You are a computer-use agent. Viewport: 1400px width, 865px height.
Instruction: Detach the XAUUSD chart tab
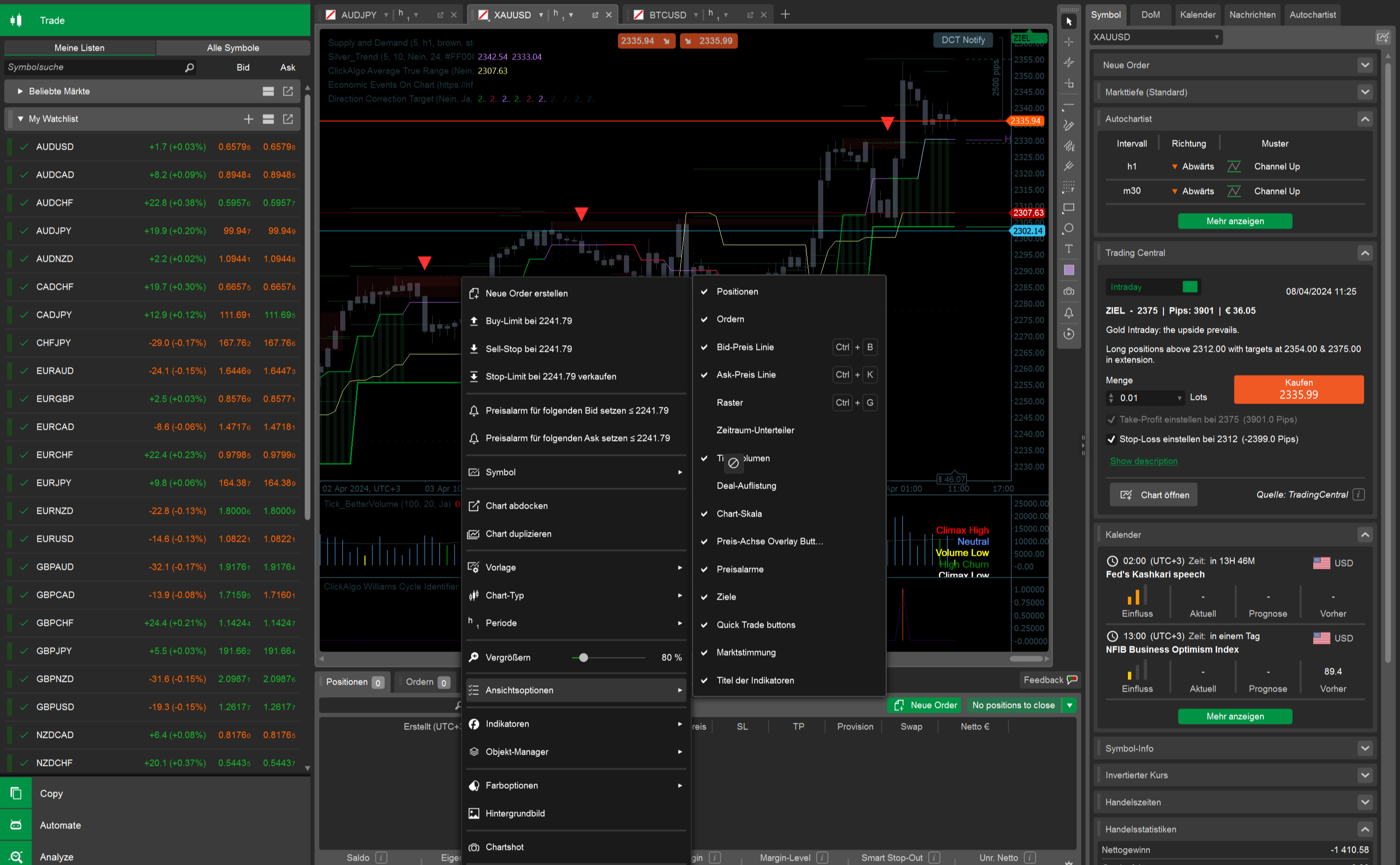[595, 15]
